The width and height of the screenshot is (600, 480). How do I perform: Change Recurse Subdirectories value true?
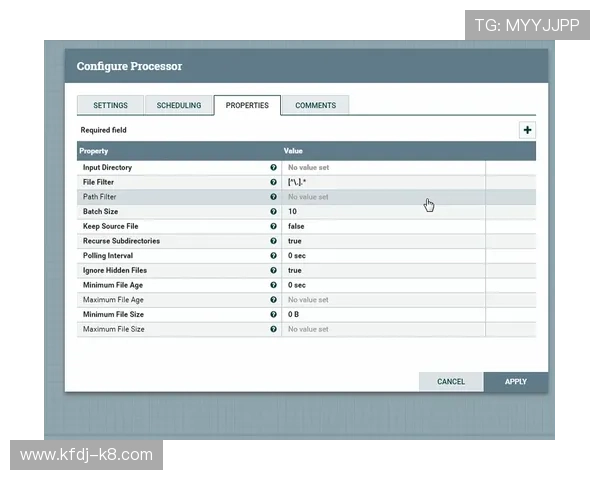[383, 241]
